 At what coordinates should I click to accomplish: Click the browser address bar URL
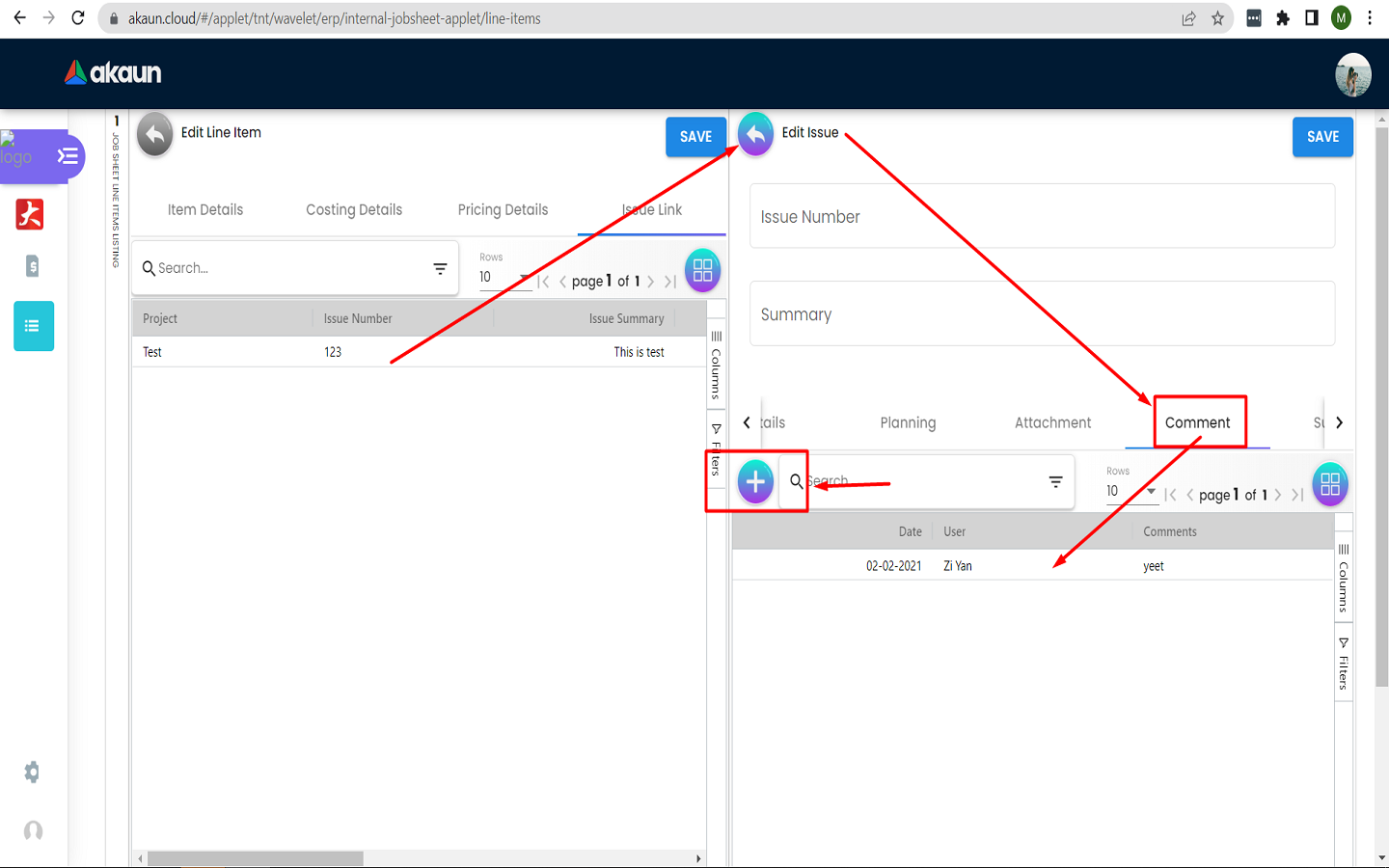[334, 18]
